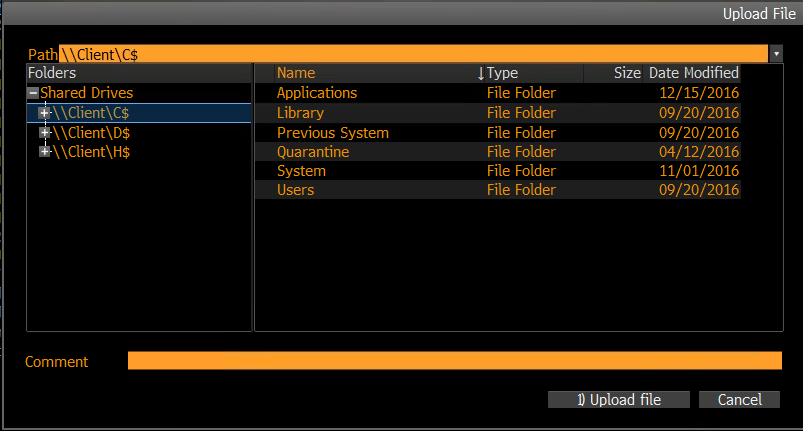Select the Users folder

(x=295, y=190)
